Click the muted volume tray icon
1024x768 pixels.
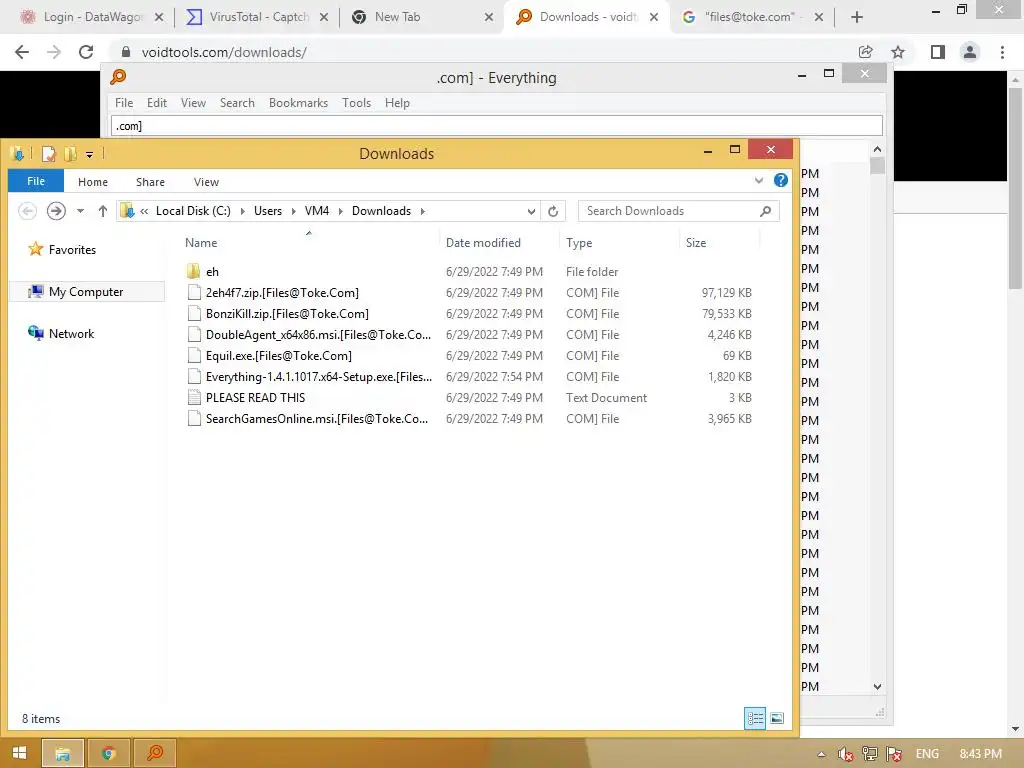click(845, 754)
